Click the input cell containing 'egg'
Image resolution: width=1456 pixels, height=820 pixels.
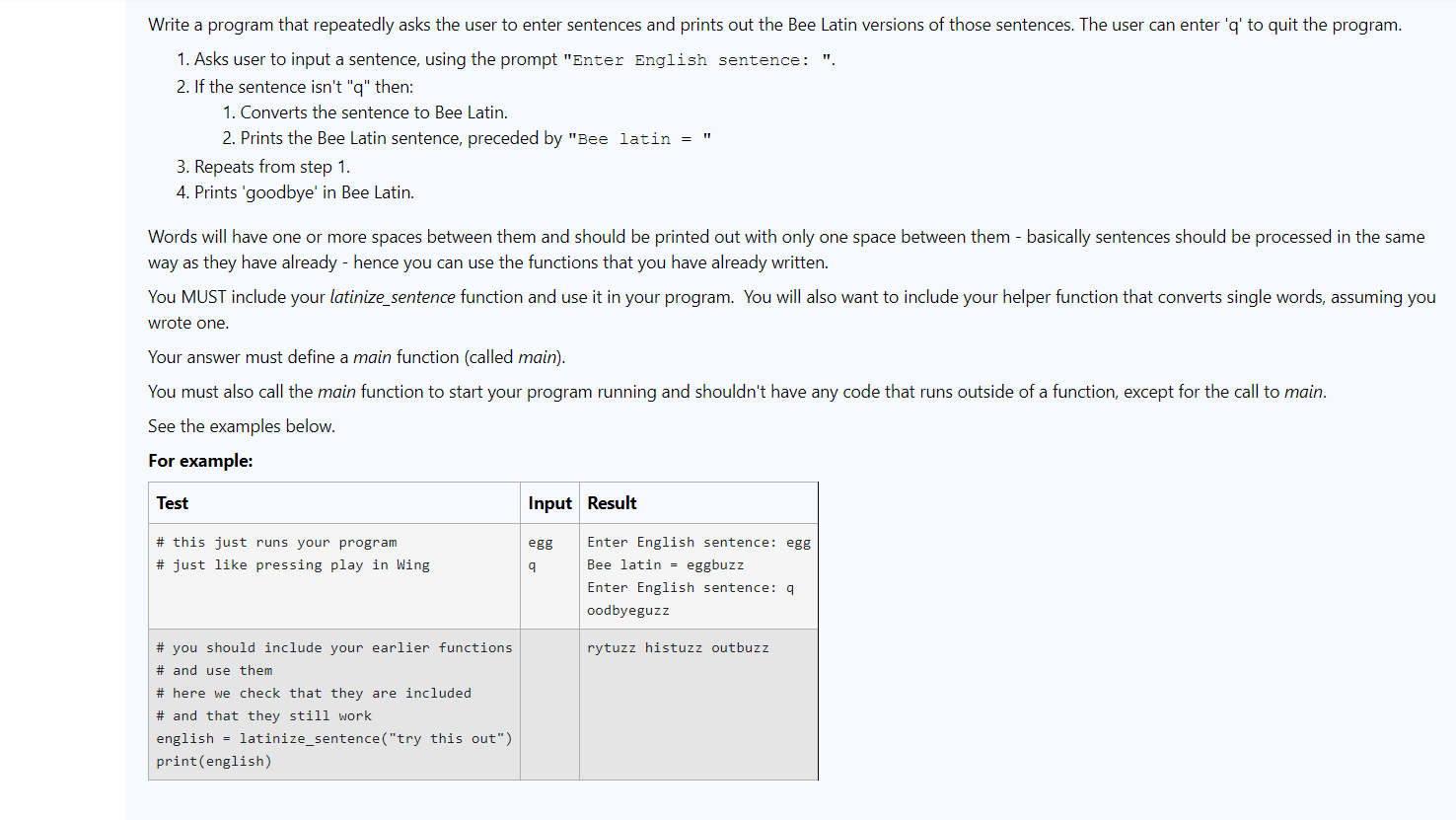click(541, 542)
